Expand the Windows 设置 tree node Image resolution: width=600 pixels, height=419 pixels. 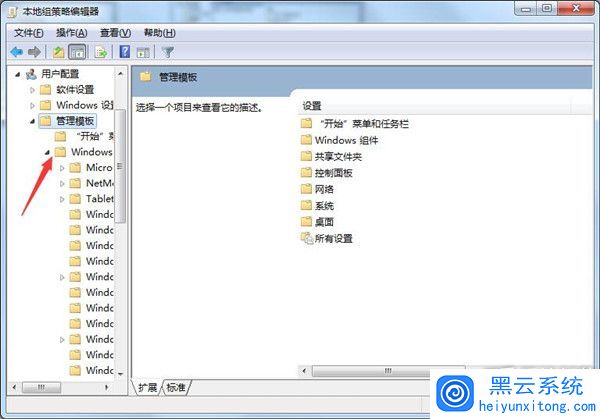[x=33, y=105]
